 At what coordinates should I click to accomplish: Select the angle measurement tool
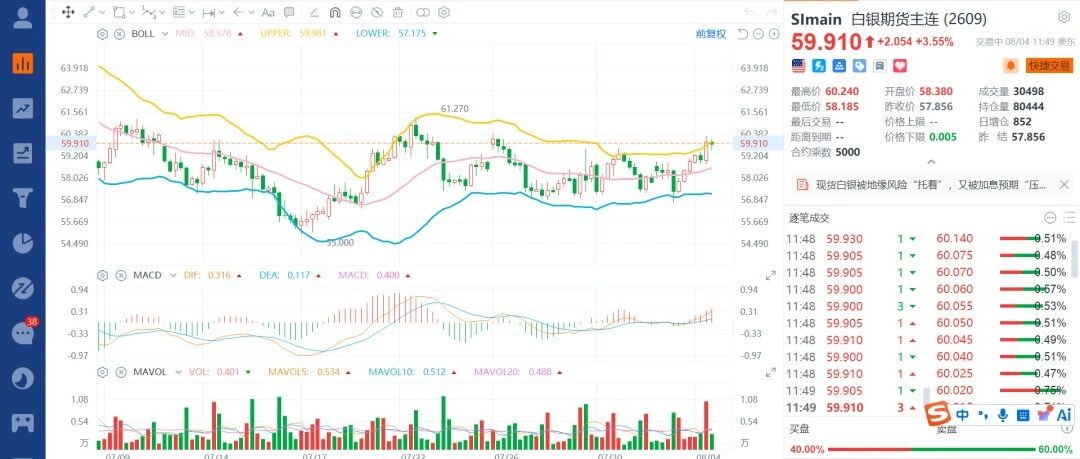pos(313,12)
